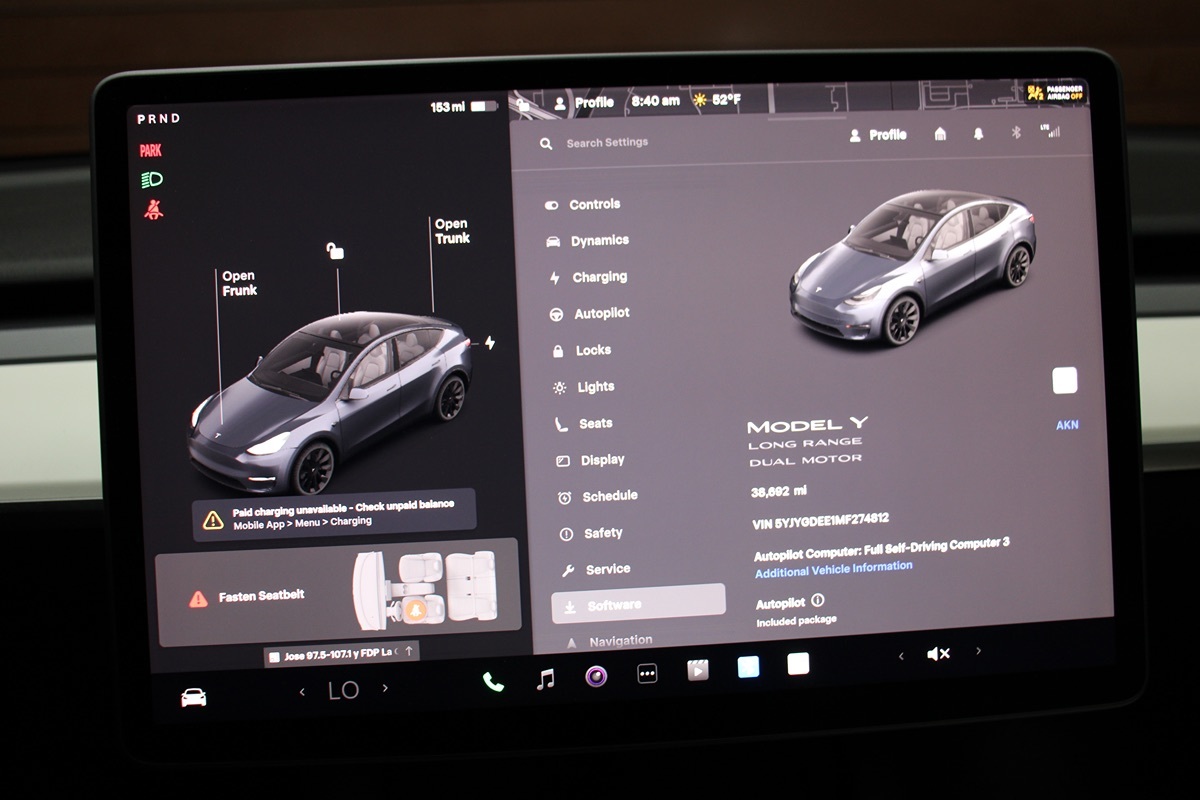The image size is (1200, 800).
Task: Open Bluetooth settings from the header icon
Action: pos(1015,132)
